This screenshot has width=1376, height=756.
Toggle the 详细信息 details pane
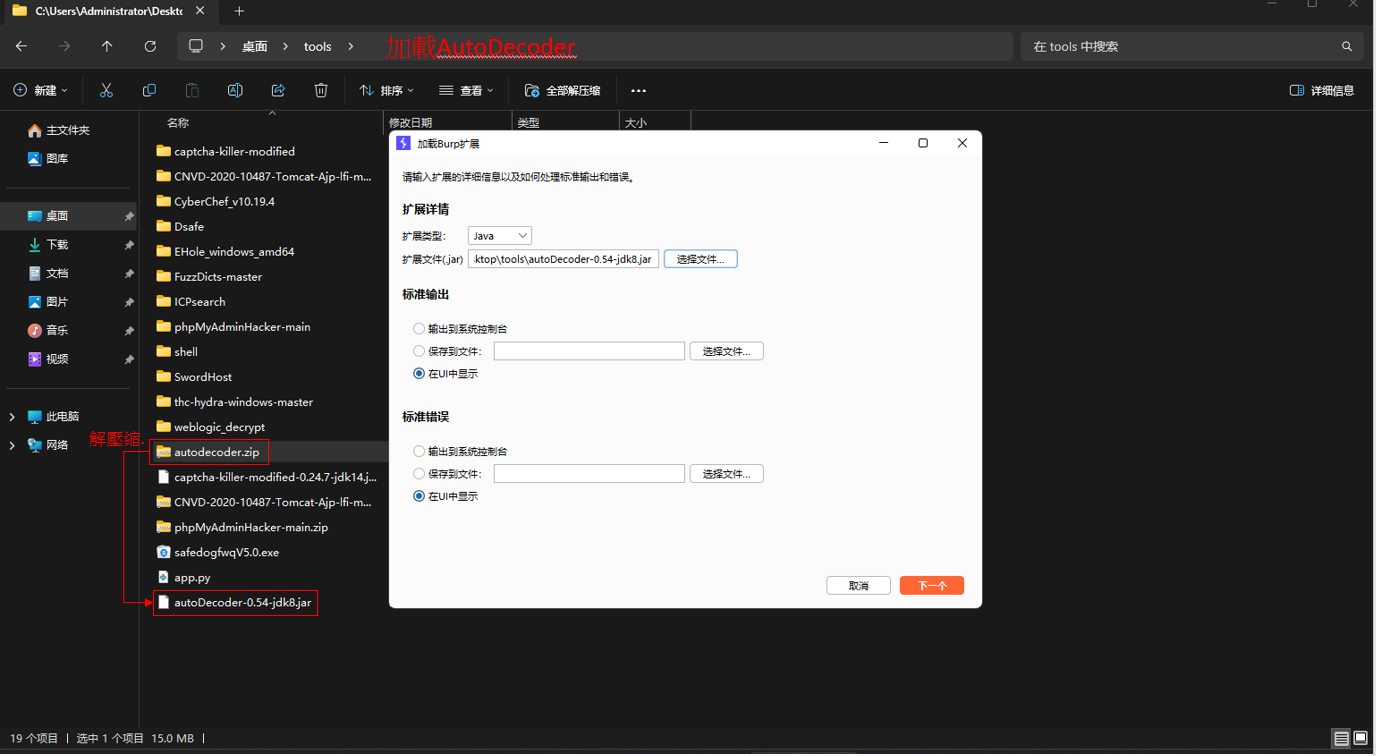(1322, 90)
